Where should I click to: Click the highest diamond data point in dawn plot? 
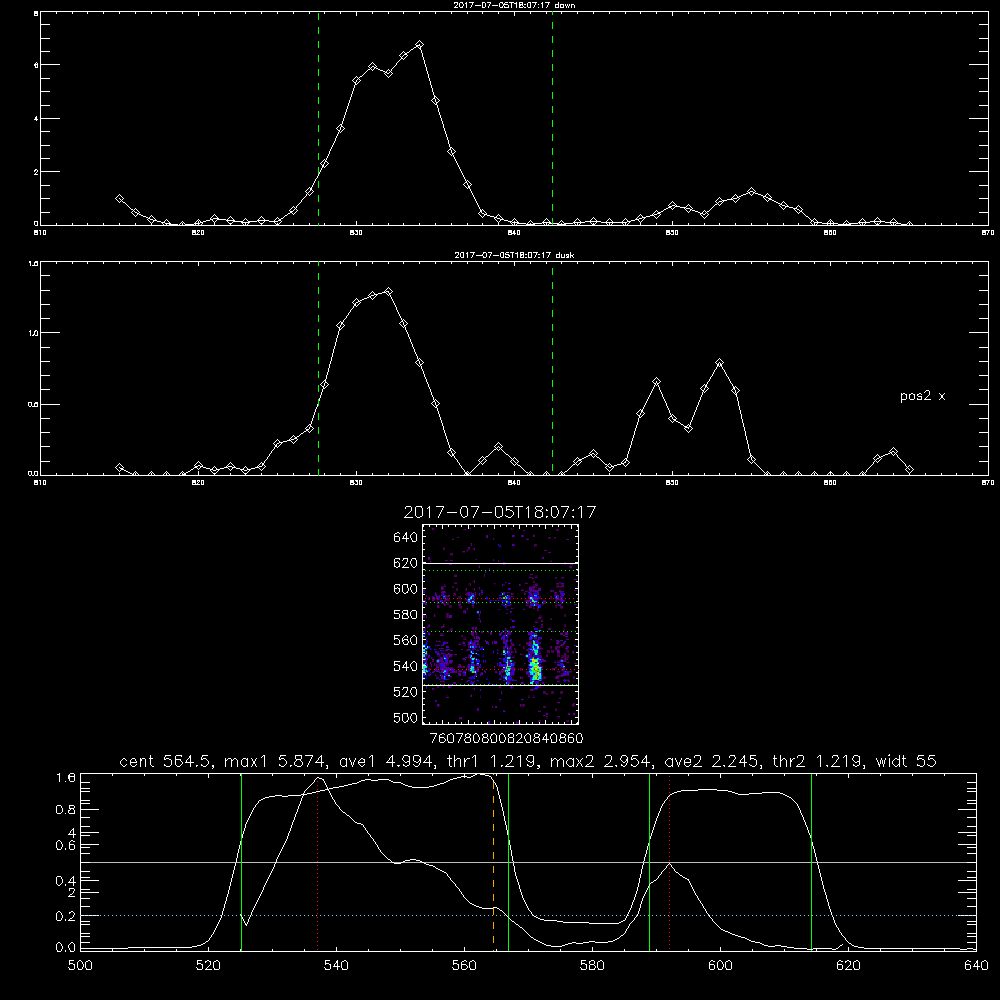(419, 45)
